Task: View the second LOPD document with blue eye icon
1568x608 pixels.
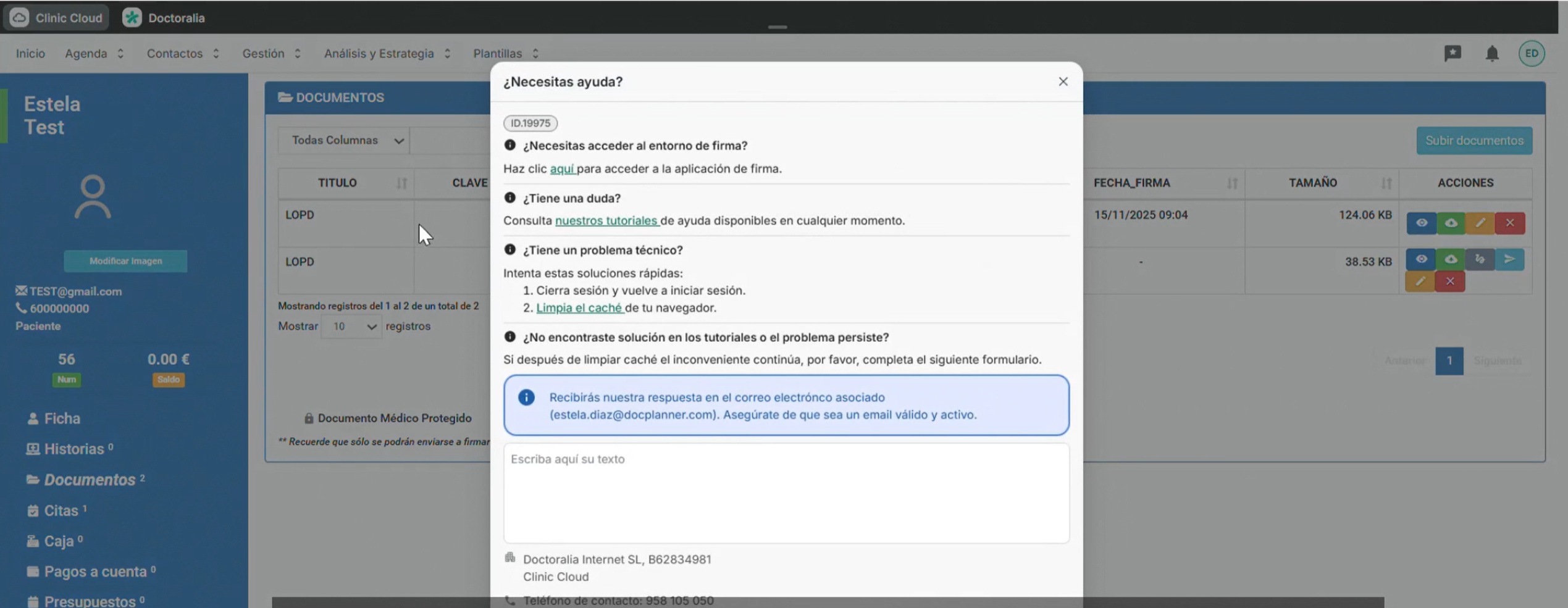Action: point(1421,259)
